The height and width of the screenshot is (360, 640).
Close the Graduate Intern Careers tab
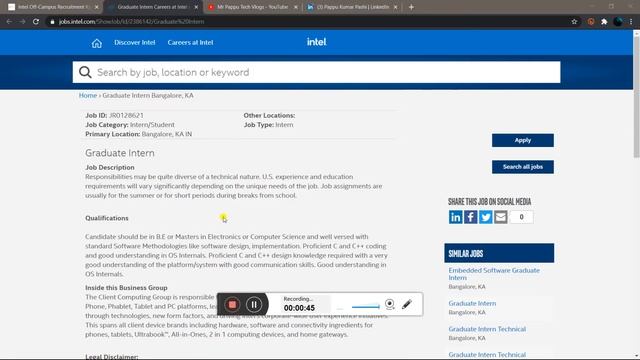pos(196,7)
